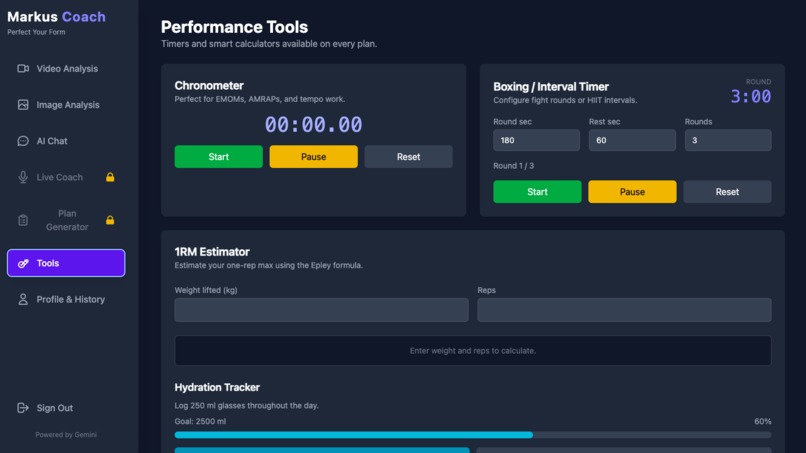
Task: Click the 00:00.00 chronometer display
Action: 314,125
